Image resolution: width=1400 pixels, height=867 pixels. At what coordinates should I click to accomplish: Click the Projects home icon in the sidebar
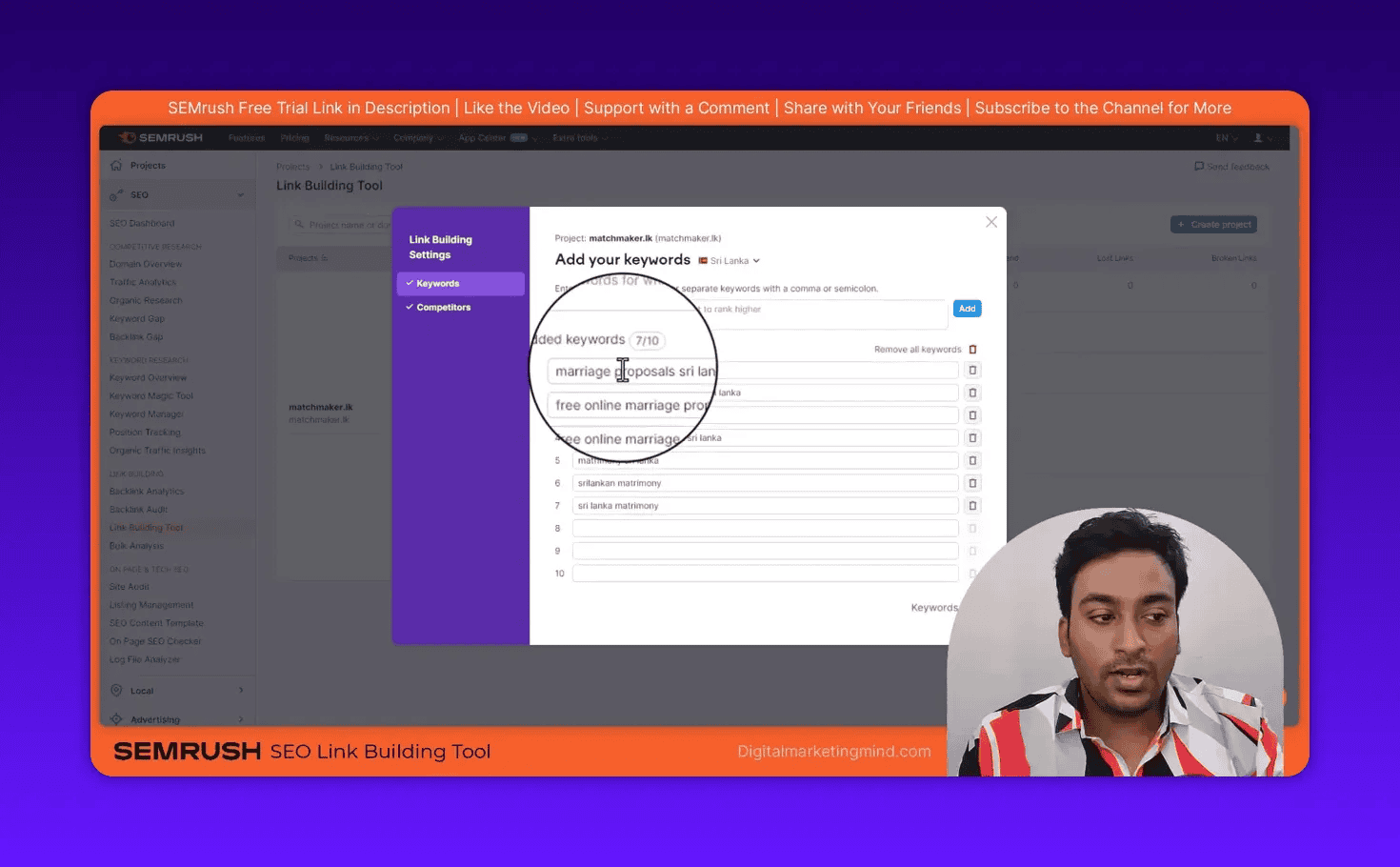pos(118,164)
